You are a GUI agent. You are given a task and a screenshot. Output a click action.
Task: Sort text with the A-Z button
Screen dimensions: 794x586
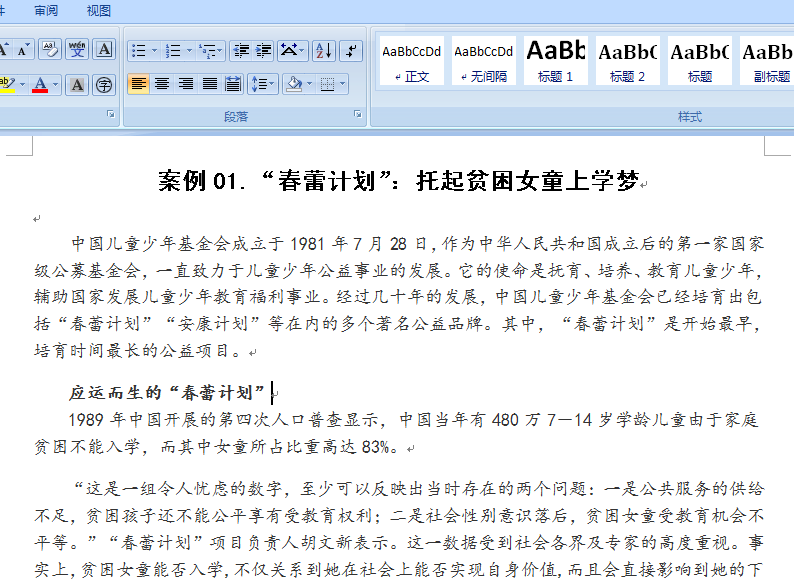pyautogui.click(x=323, y=50)
